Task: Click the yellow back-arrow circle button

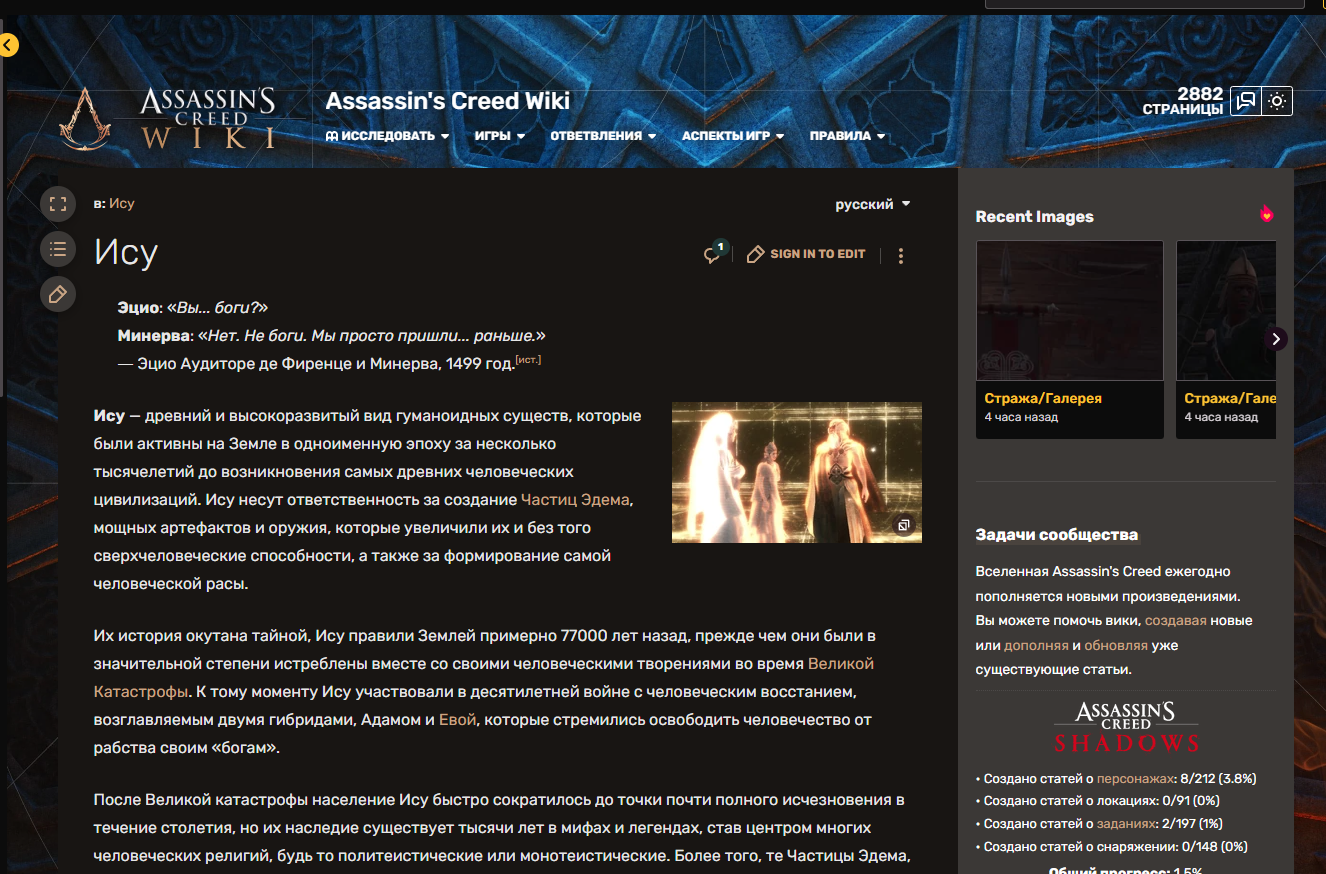Action: click(x=8, y=45)
